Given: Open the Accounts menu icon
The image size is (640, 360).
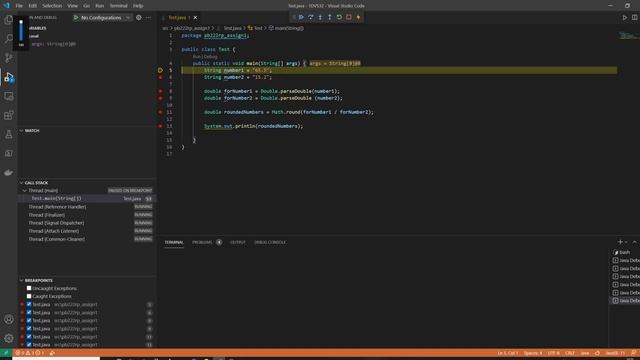Looking at the screenshot, I should tap(8, 319).
